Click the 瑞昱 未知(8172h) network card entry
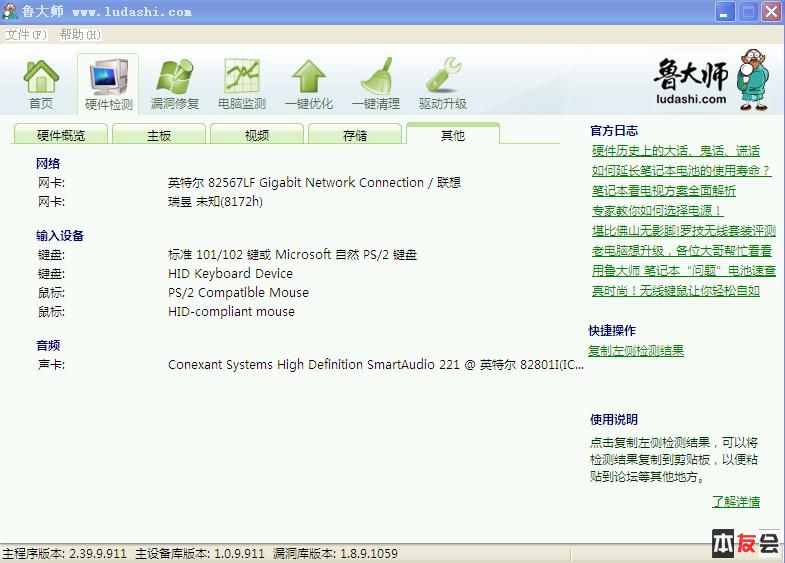Screen dimensions: 785x563 pos(215,202)
